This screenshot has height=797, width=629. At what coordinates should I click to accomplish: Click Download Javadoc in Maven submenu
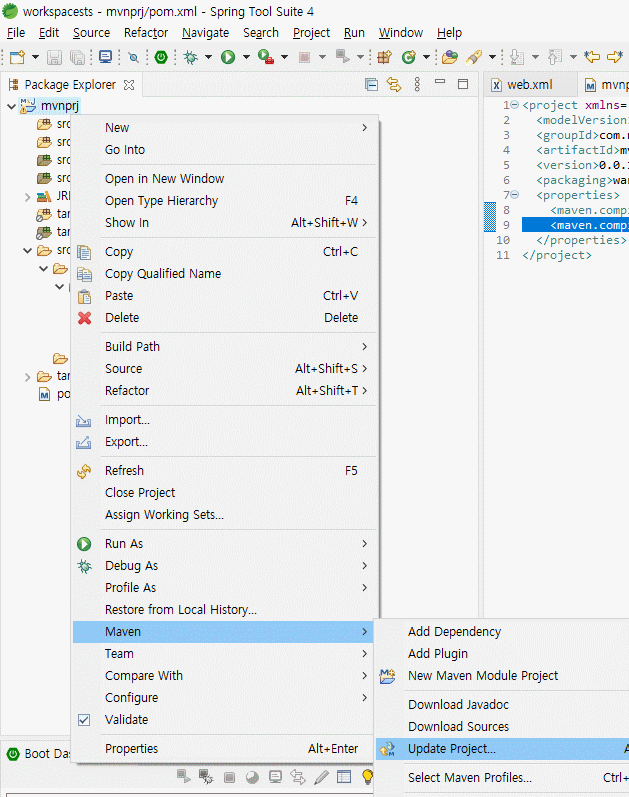click(502, 704)
